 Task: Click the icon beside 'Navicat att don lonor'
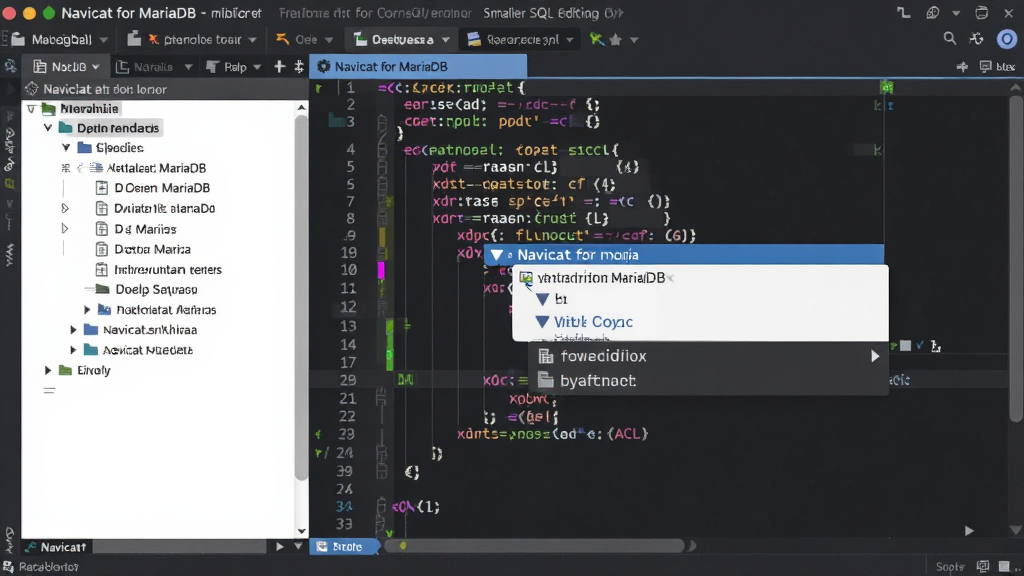[x=31, y=89]
